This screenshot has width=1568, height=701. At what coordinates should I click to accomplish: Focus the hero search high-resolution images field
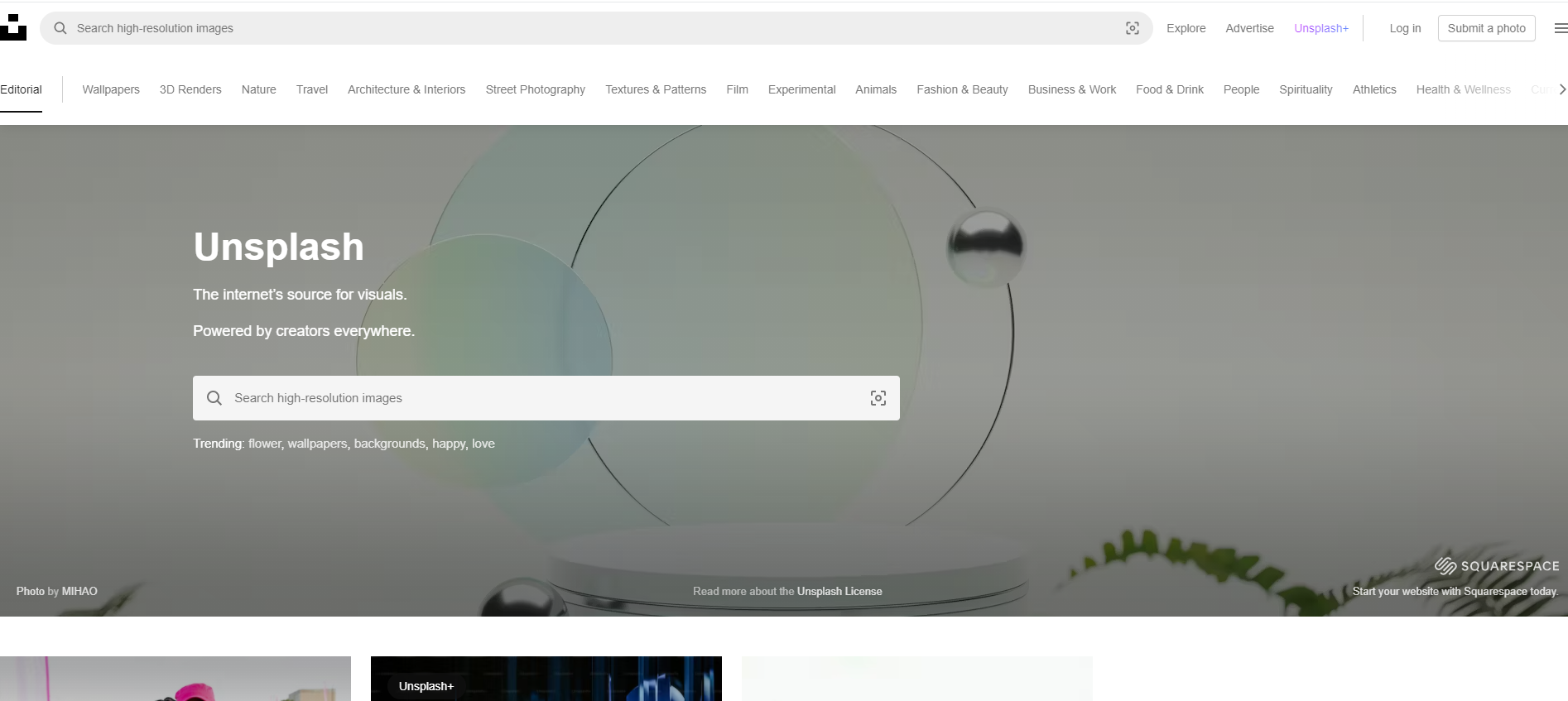pyautogui.click(x=546, y=398)
